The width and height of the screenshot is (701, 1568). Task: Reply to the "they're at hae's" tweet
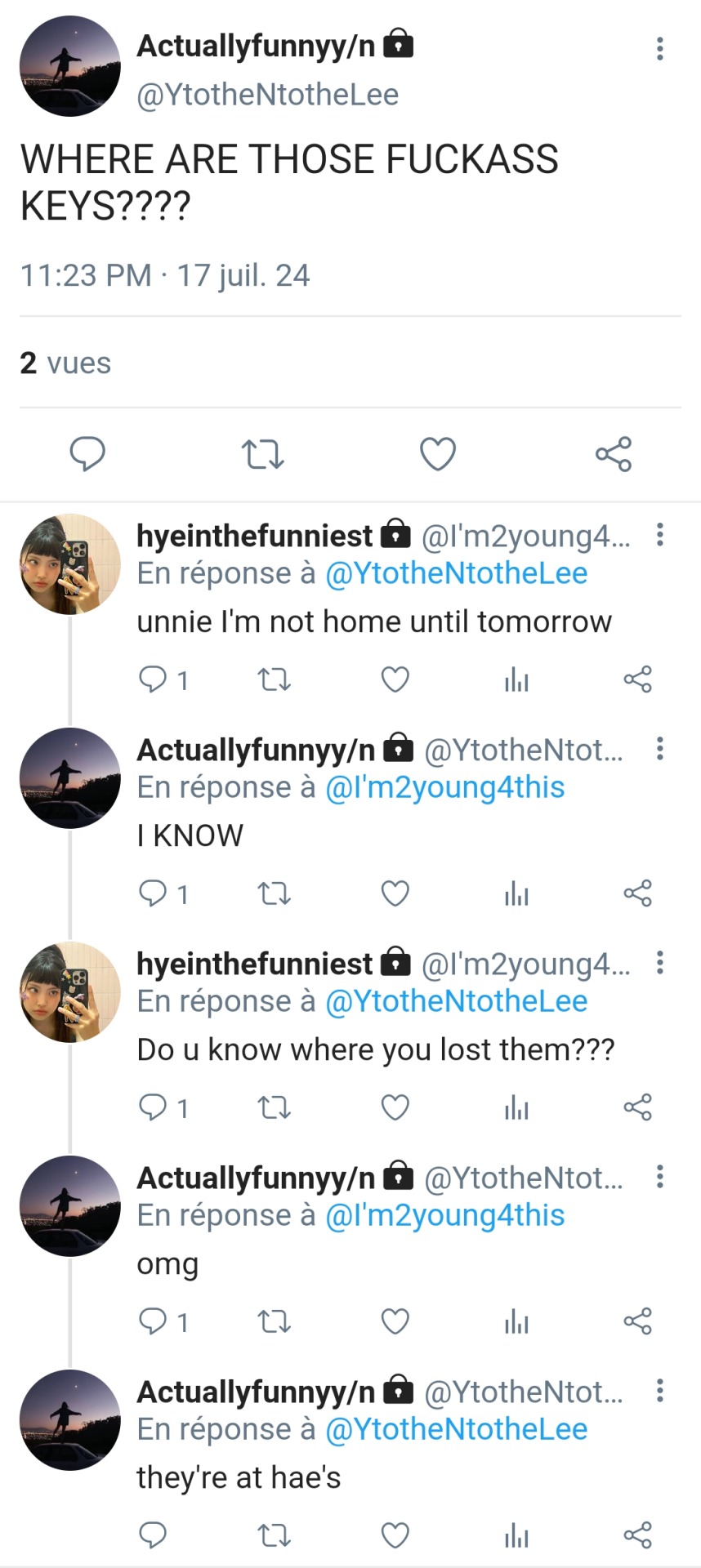click(x=154, y=1535)
